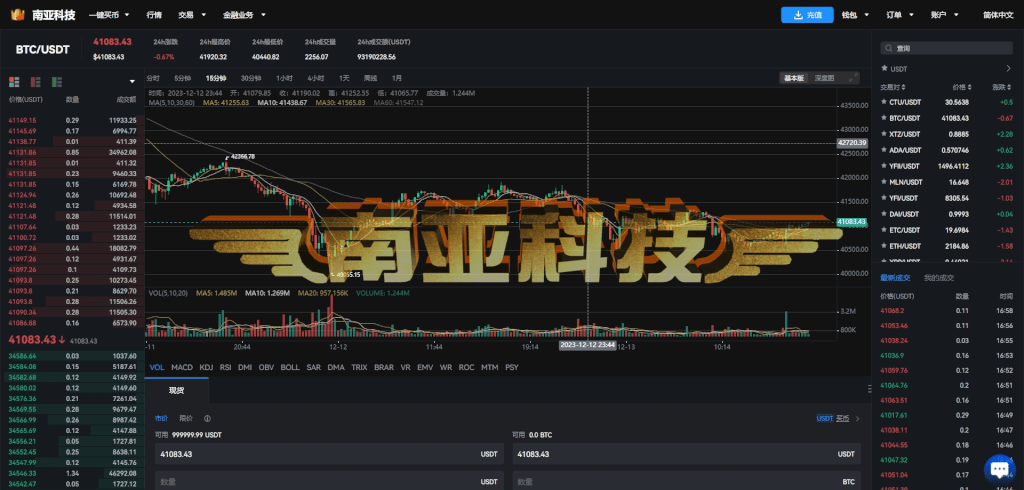This screenshot has width=1024, height=490.
Task: Switch to 我的成交 tab
Action: tap(939, 278)
